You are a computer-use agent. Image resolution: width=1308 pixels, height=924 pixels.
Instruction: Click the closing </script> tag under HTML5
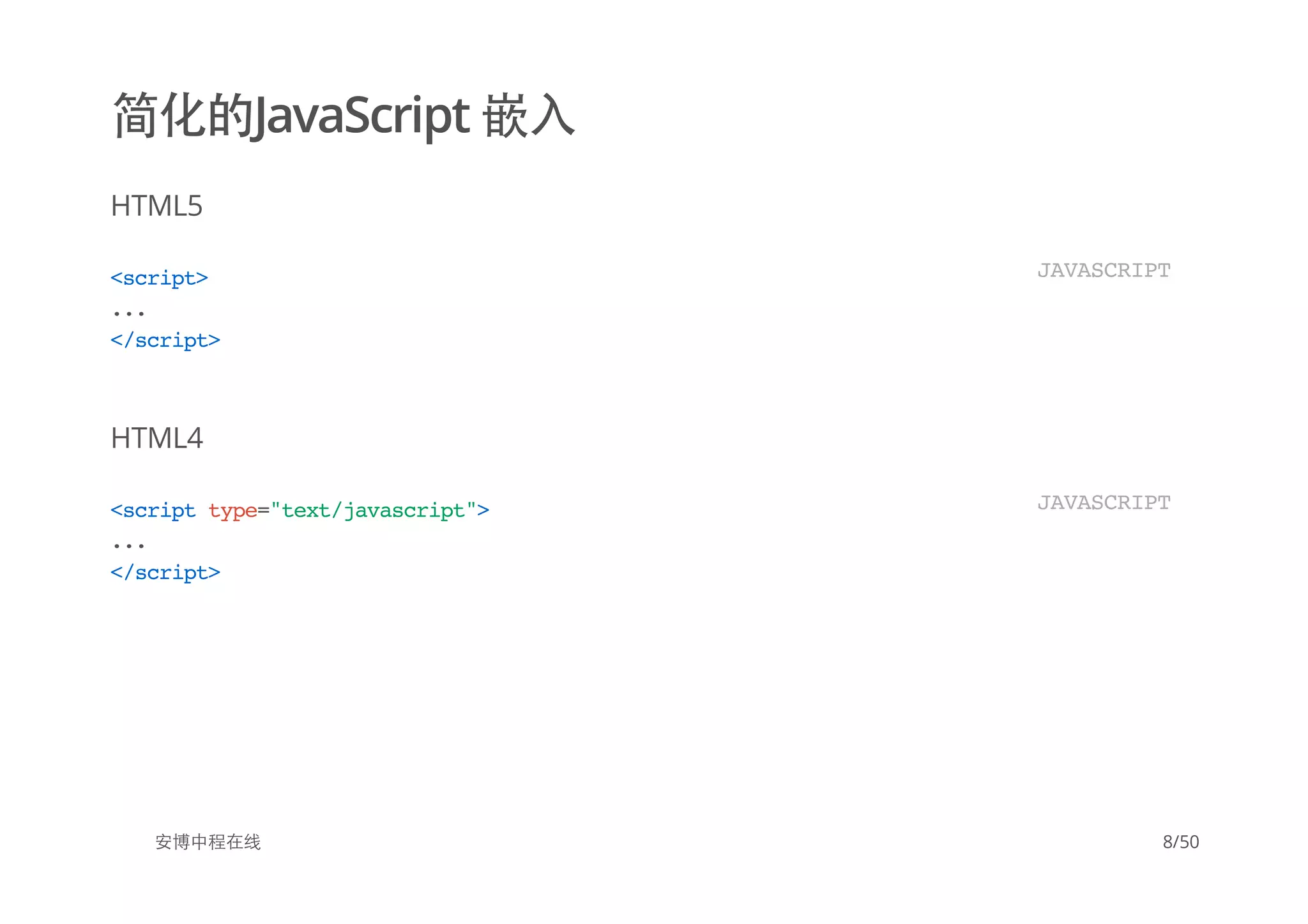coord(165,340)
